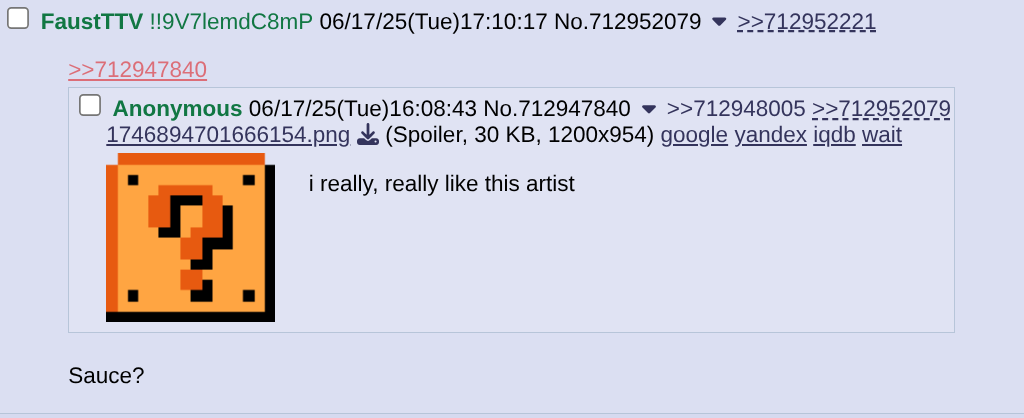This screenshot has height=418, width=1024.
Task: Click post number No.712952079
Action: pyautogui.click(x=628, y=22)
